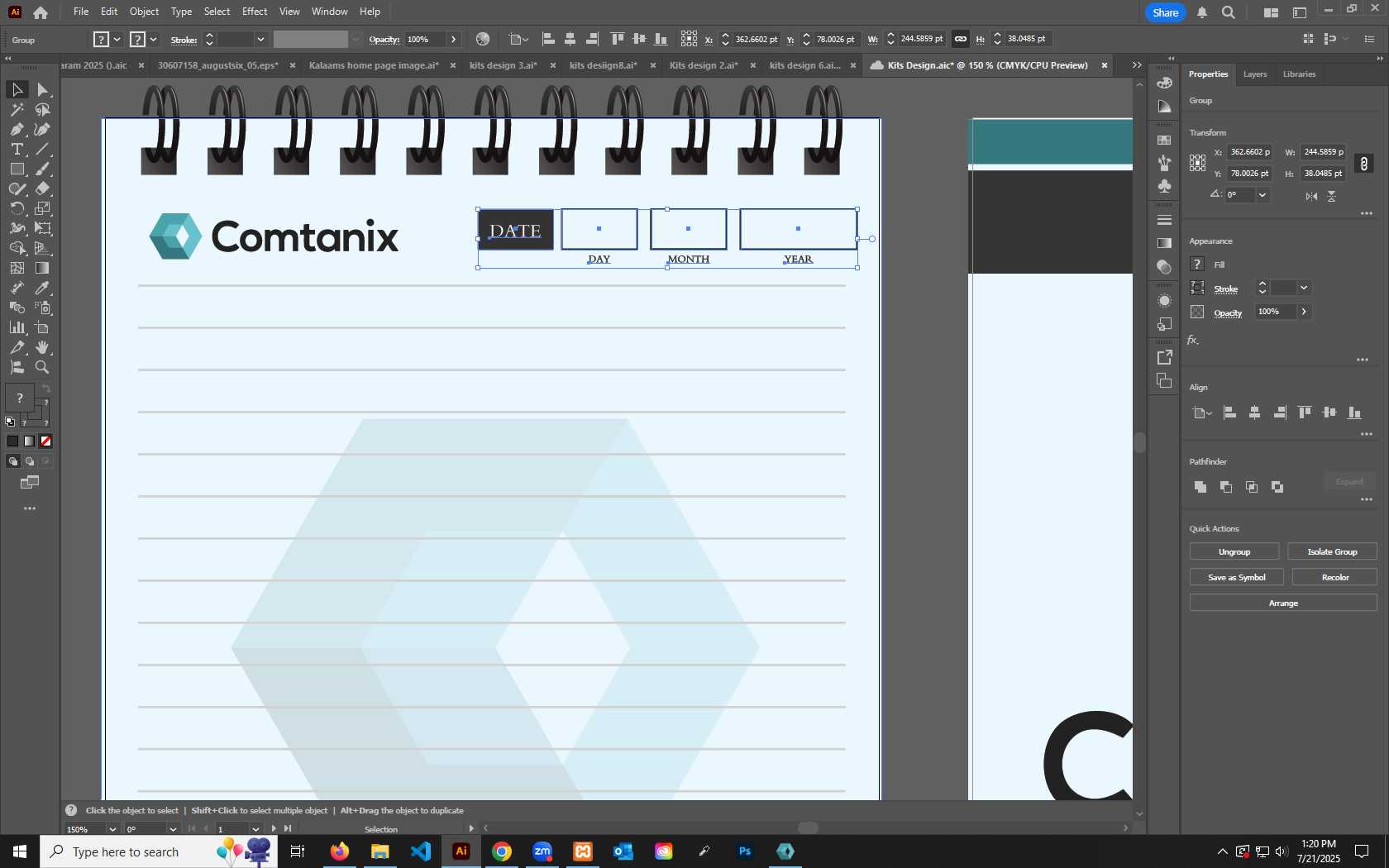Open the Effect menu
Viewport: 1389px width, 868px height.
tap(255, 12)
